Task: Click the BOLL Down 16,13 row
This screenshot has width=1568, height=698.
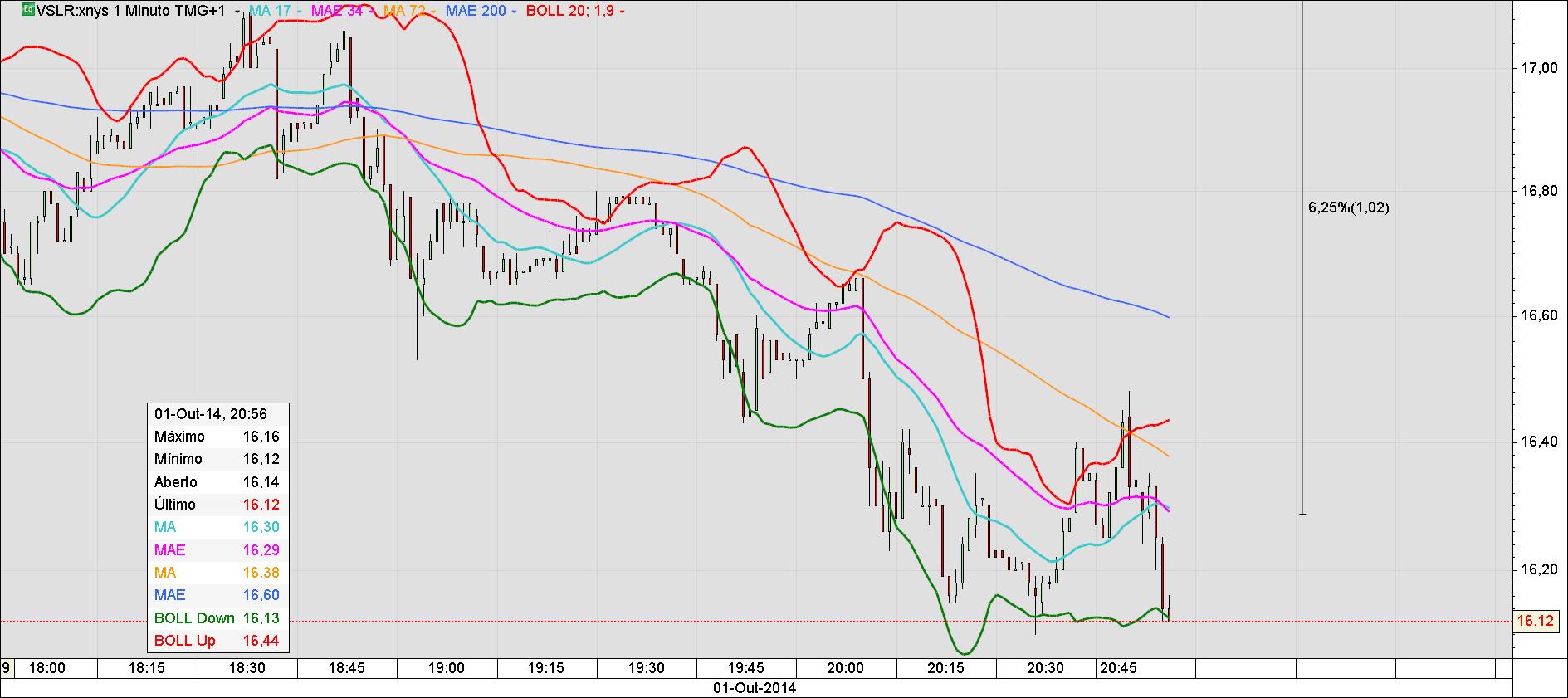Action: (218, 618)
